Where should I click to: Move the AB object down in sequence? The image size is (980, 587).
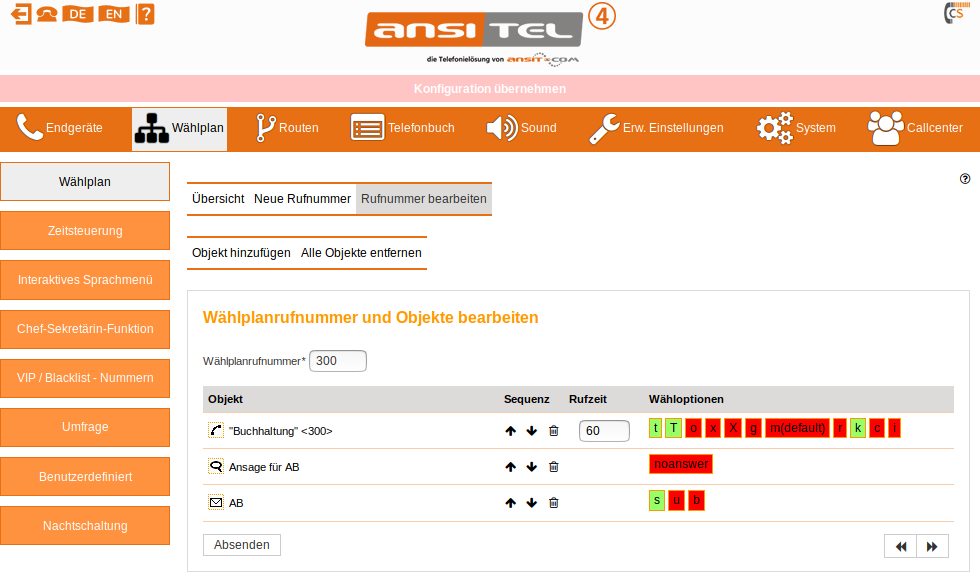pyautogui.click(x=532, y=503)
